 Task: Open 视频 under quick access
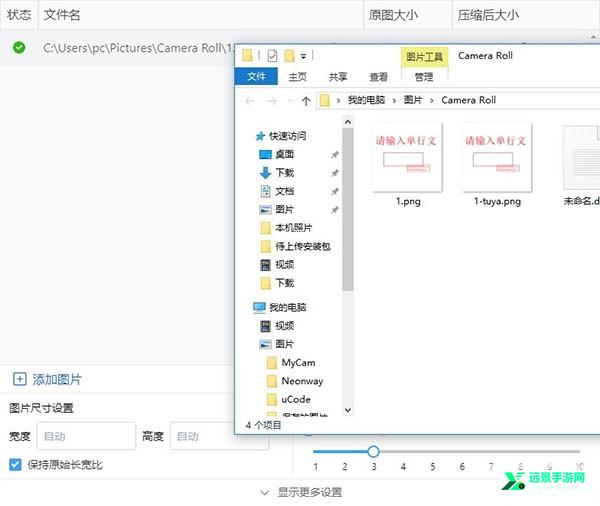(x=284, y=264)
